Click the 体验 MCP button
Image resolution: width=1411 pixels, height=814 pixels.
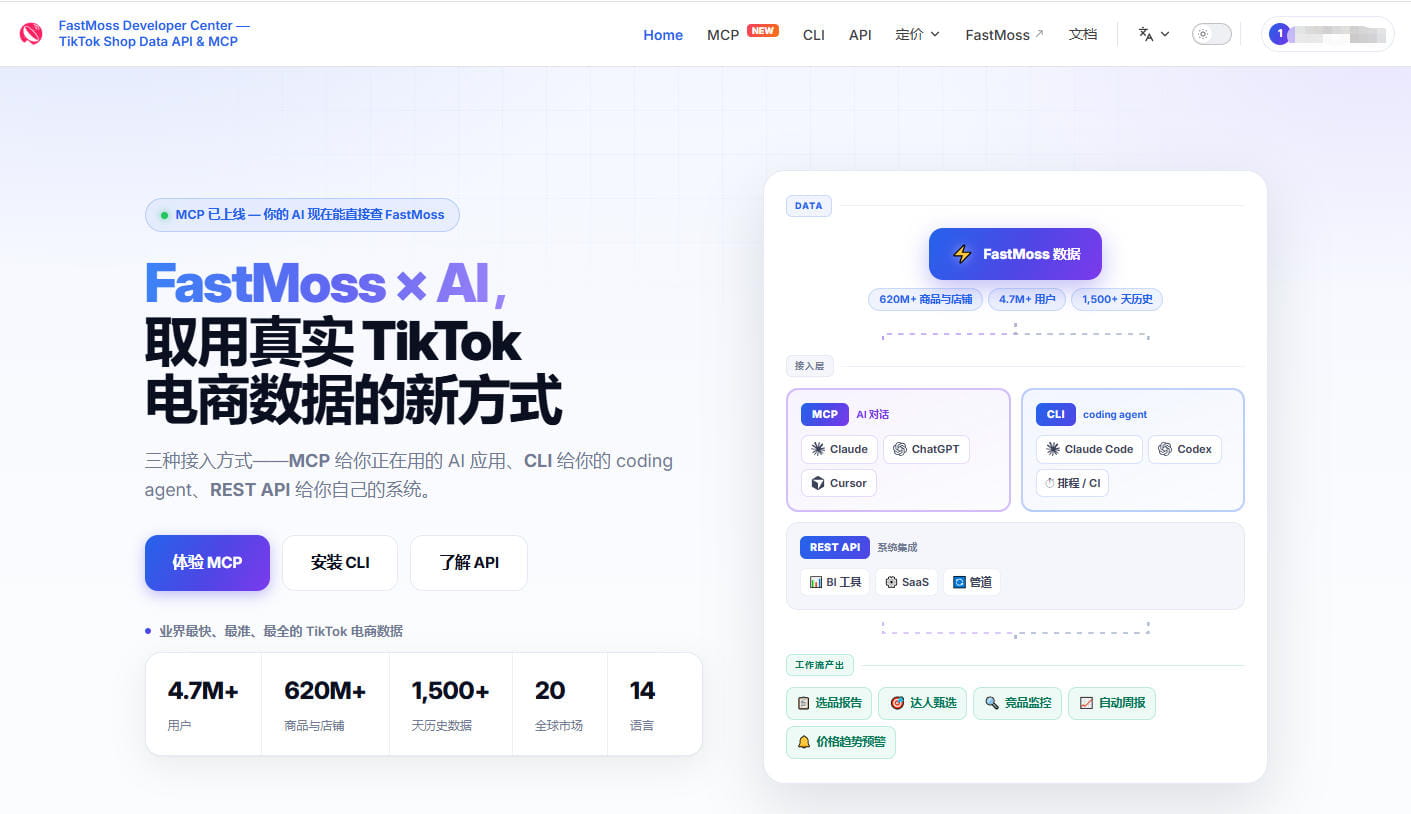coord(207,563)
